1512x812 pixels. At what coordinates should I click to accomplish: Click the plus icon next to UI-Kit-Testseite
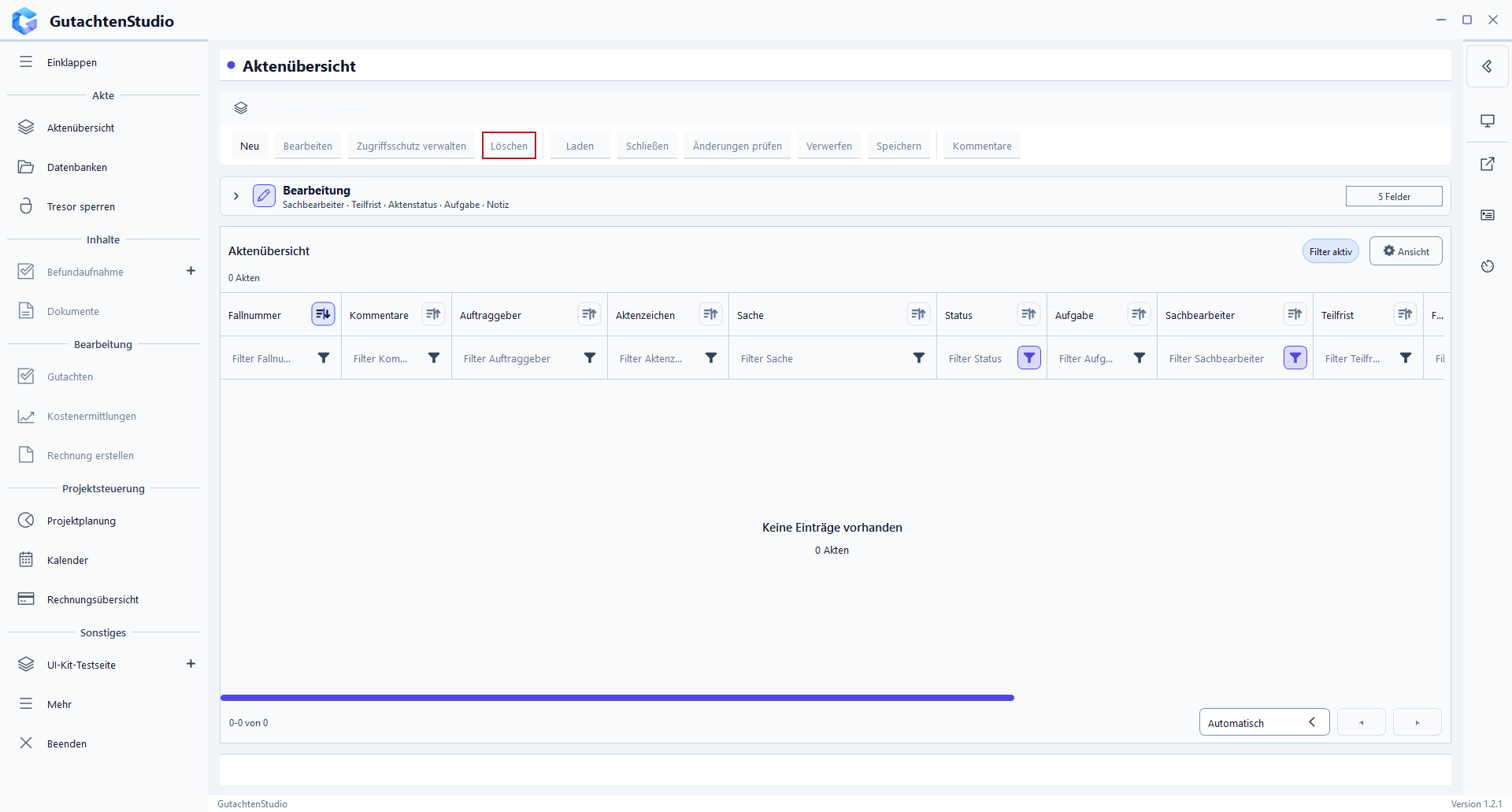191,664
